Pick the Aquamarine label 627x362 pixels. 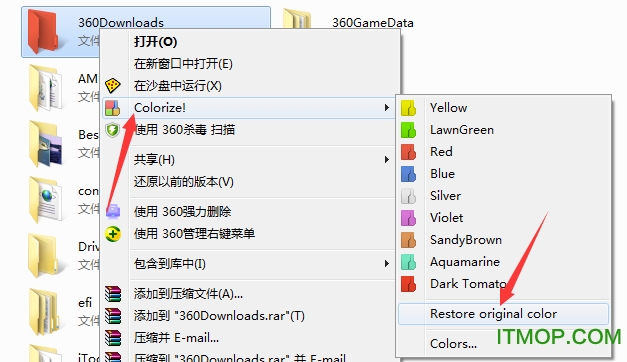pyautogui.click(x=465, y=262)
